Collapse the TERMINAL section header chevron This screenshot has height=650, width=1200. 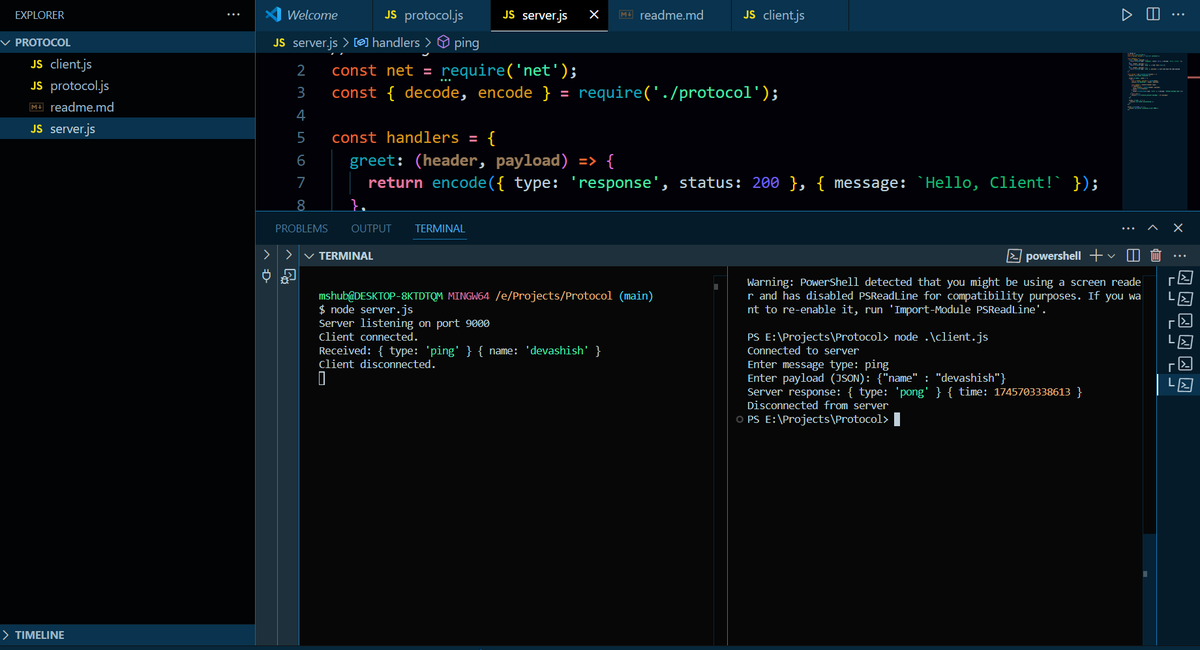[x=310, y=256]
